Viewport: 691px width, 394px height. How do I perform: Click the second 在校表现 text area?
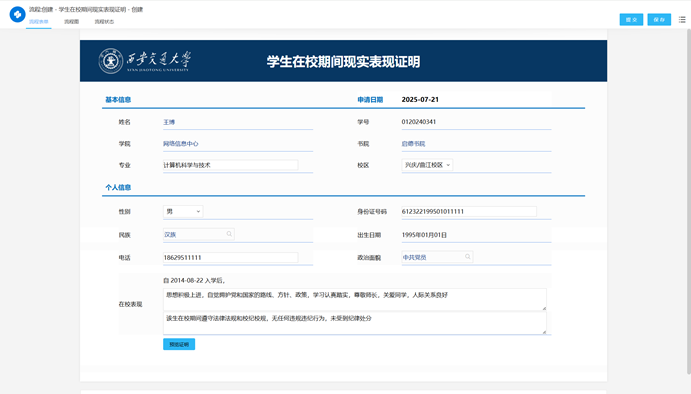[x=355, y=323]
